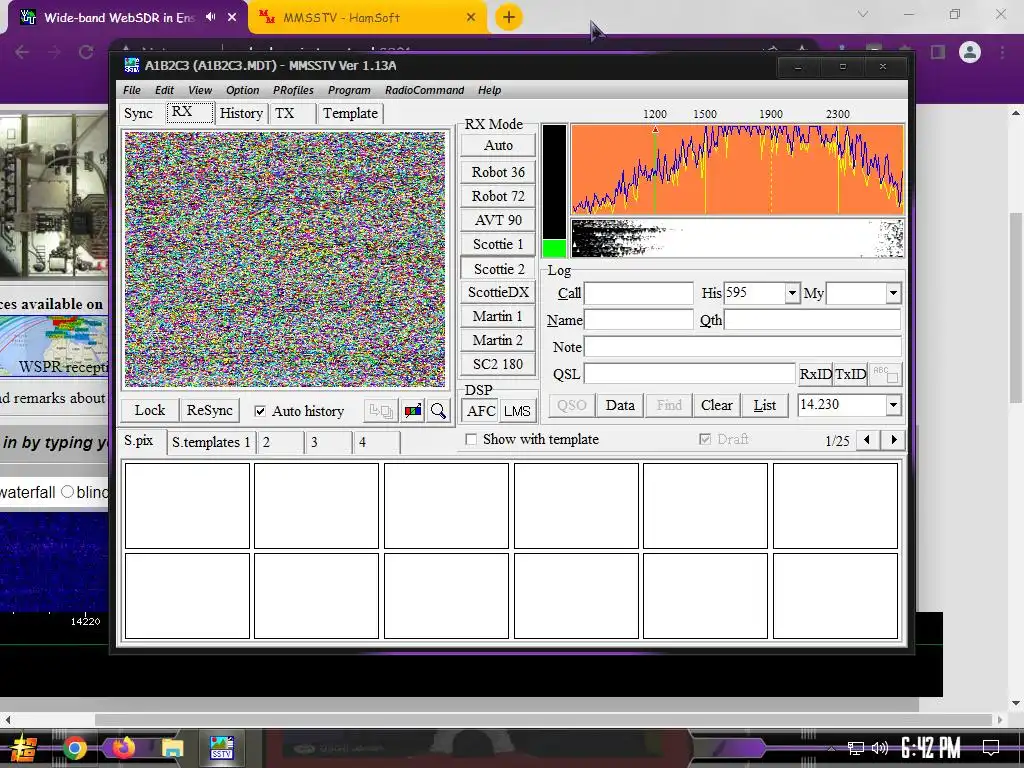Open Chrome from the taskbar

pyautogui.click(x=74, y=748)
